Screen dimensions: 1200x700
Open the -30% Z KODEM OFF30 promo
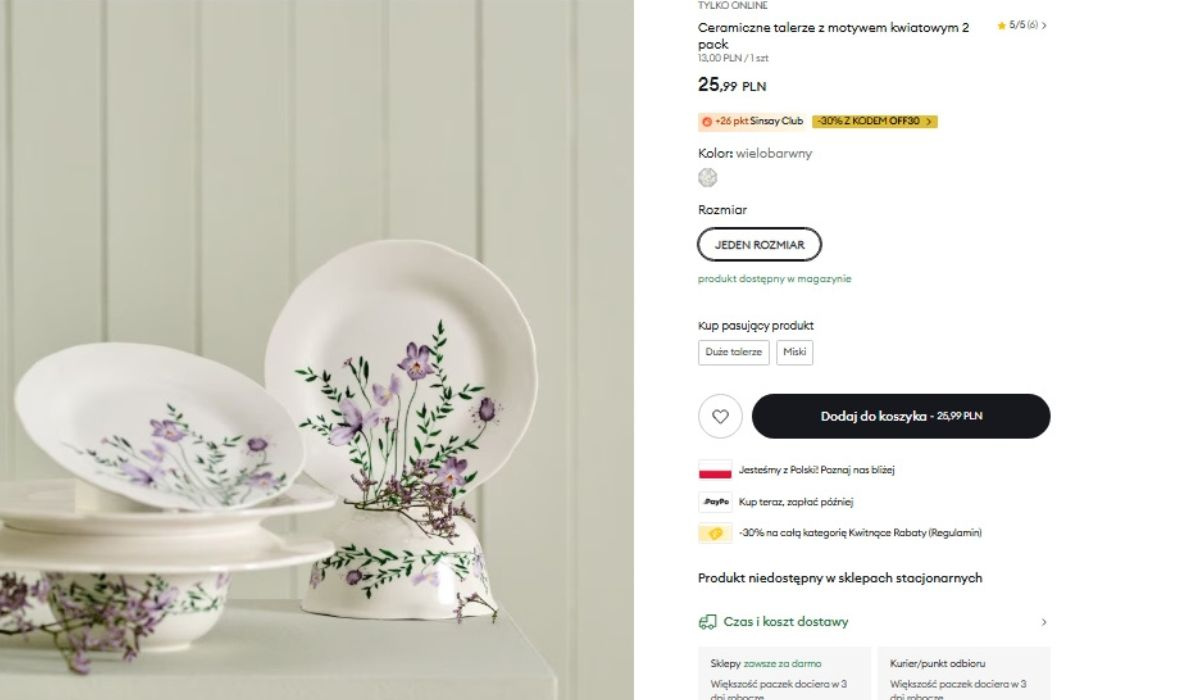(874, 122)
